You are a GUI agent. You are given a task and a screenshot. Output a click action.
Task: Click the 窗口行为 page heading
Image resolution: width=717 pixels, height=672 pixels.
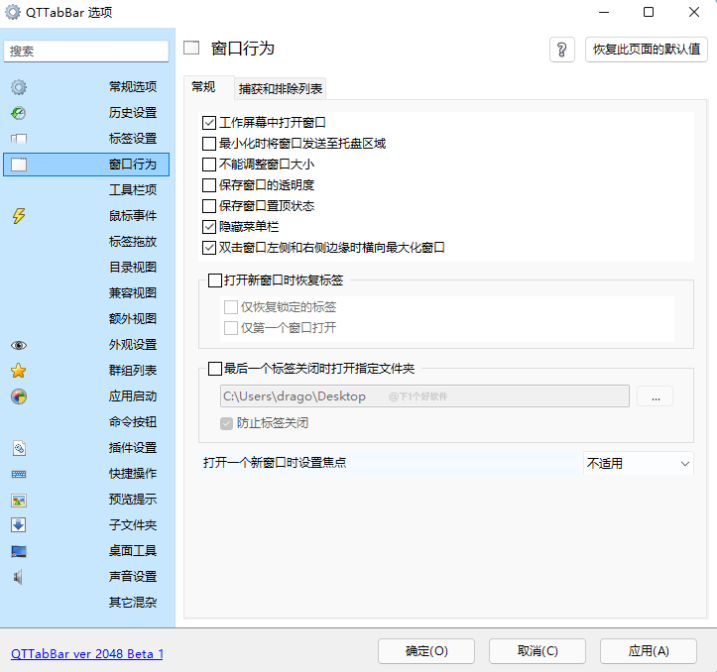click(243, 48)
